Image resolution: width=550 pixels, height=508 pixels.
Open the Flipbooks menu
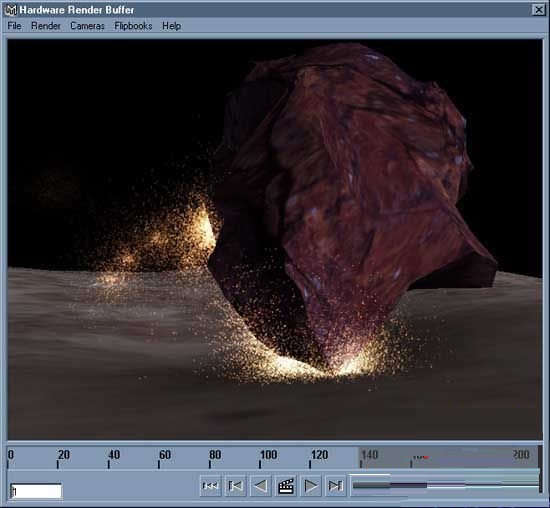pyautogui.click(x=133, y=26)
